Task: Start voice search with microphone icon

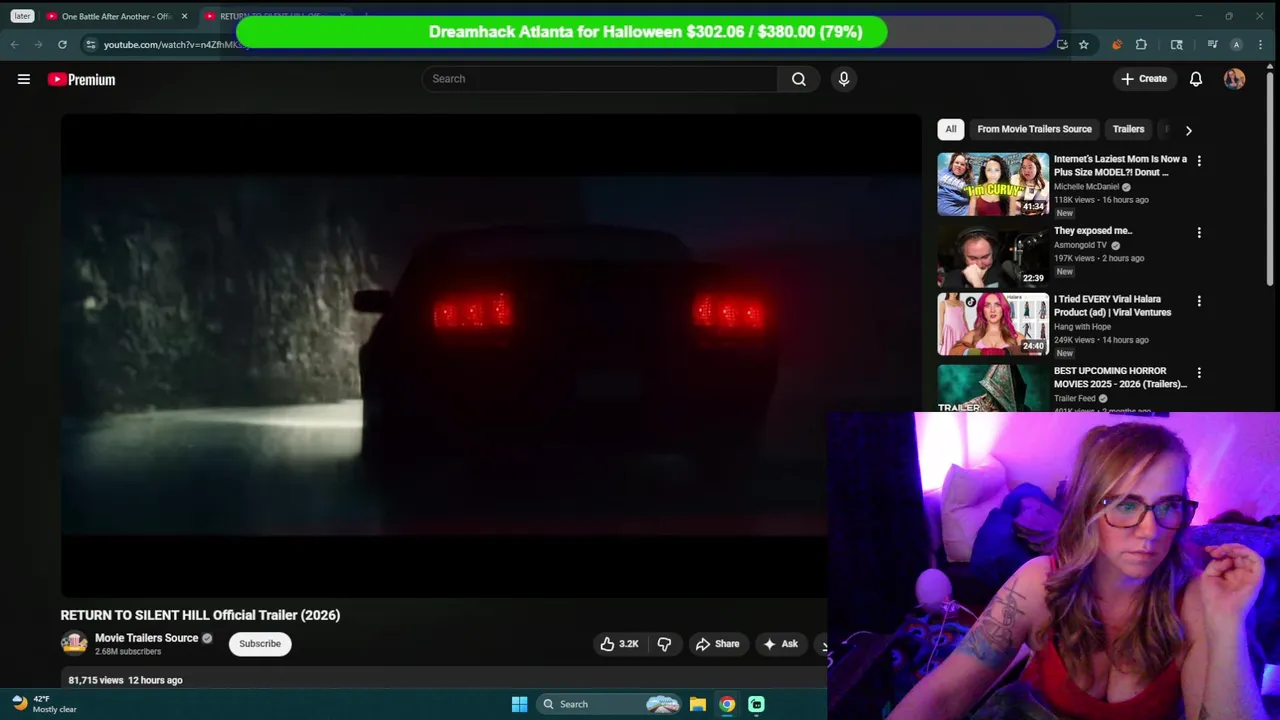Action: coord(844,79)
